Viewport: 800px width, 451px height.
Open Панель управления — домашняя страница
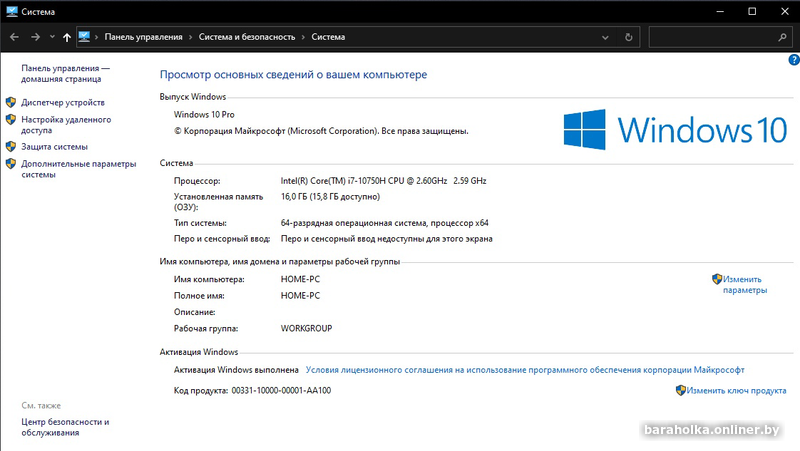(x=65, y=73)
